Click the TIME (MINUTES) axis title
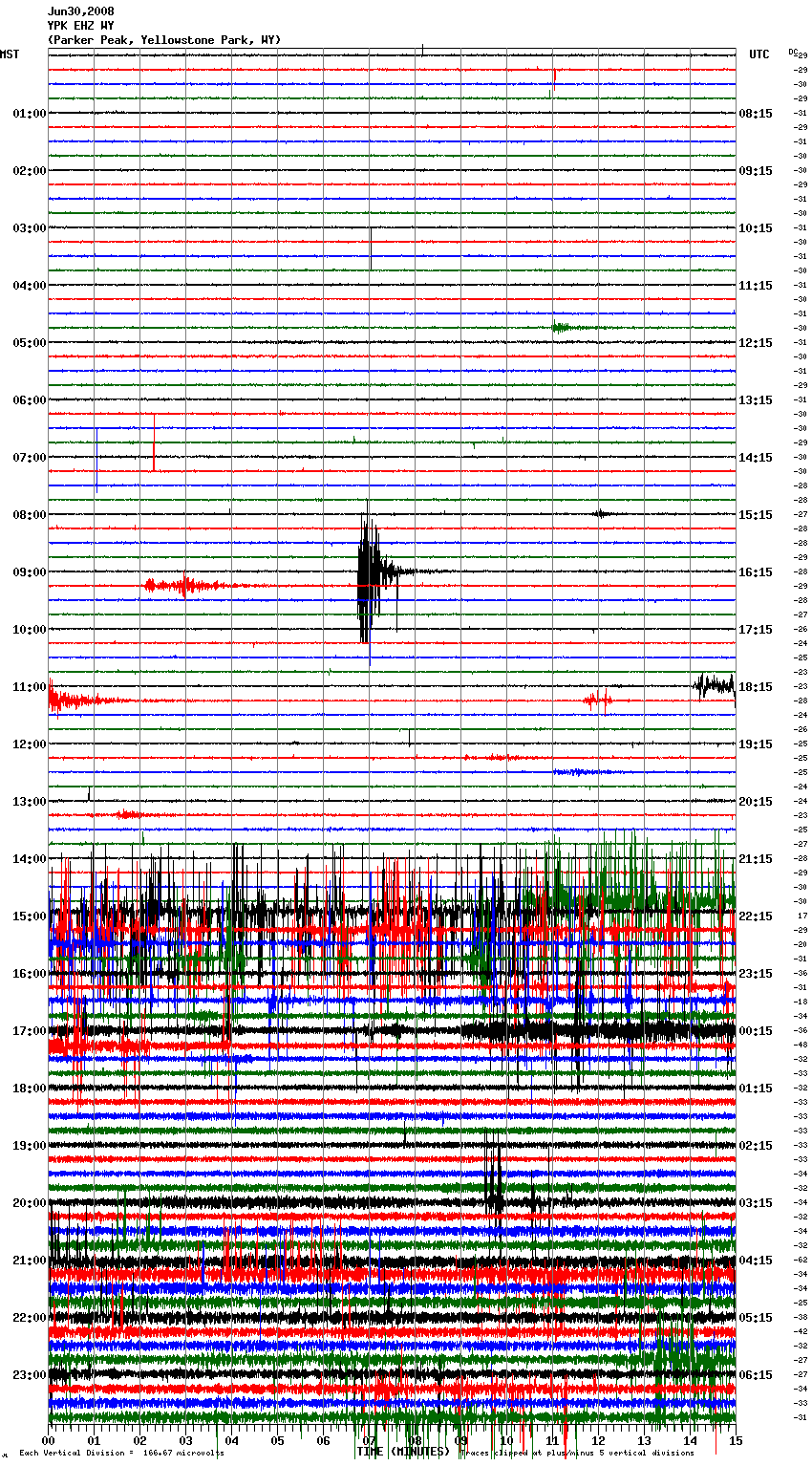 click(x=401, y=1452)
